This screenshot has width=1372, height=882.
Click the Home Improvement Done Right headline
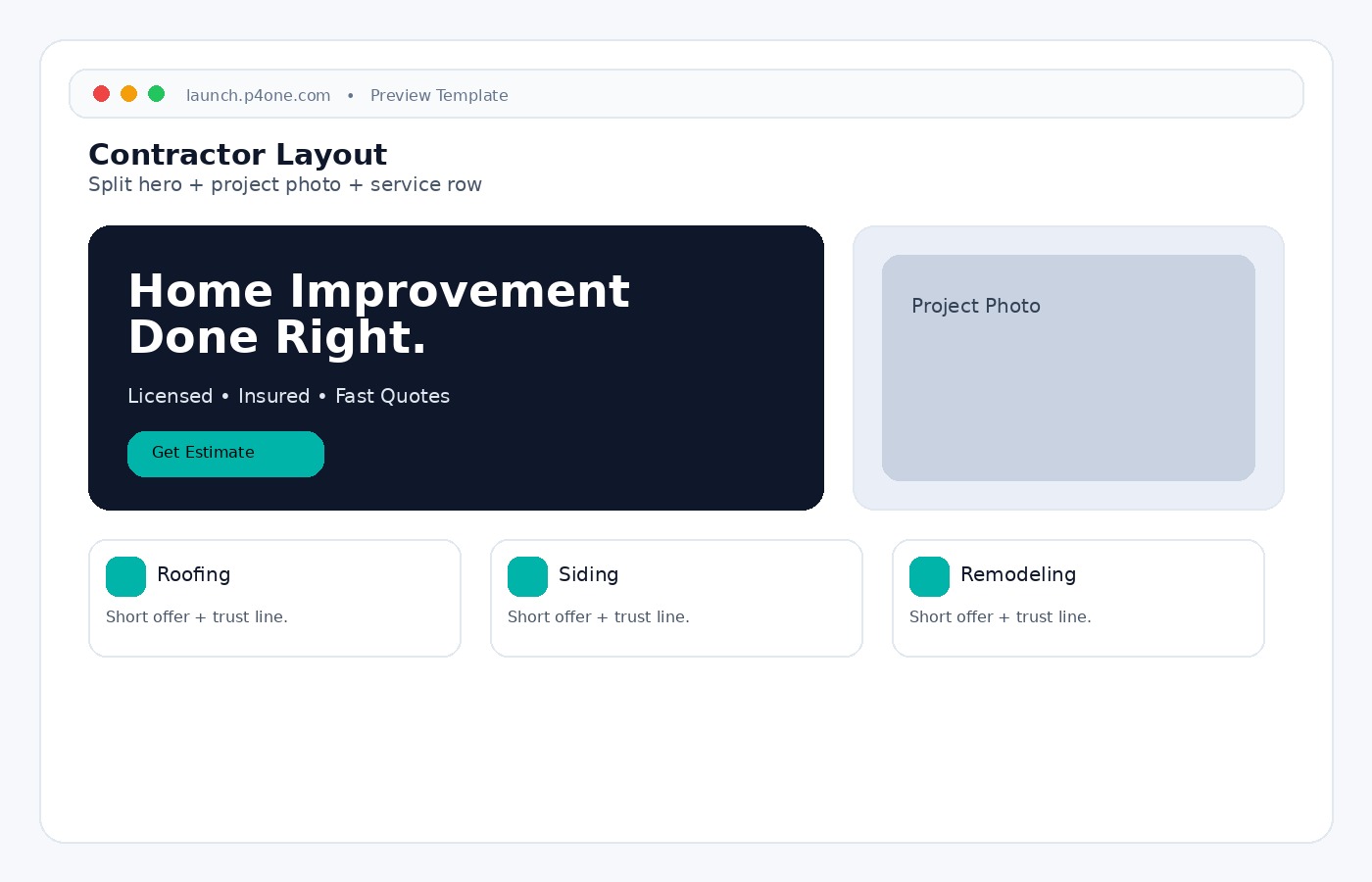click(379, 314)
